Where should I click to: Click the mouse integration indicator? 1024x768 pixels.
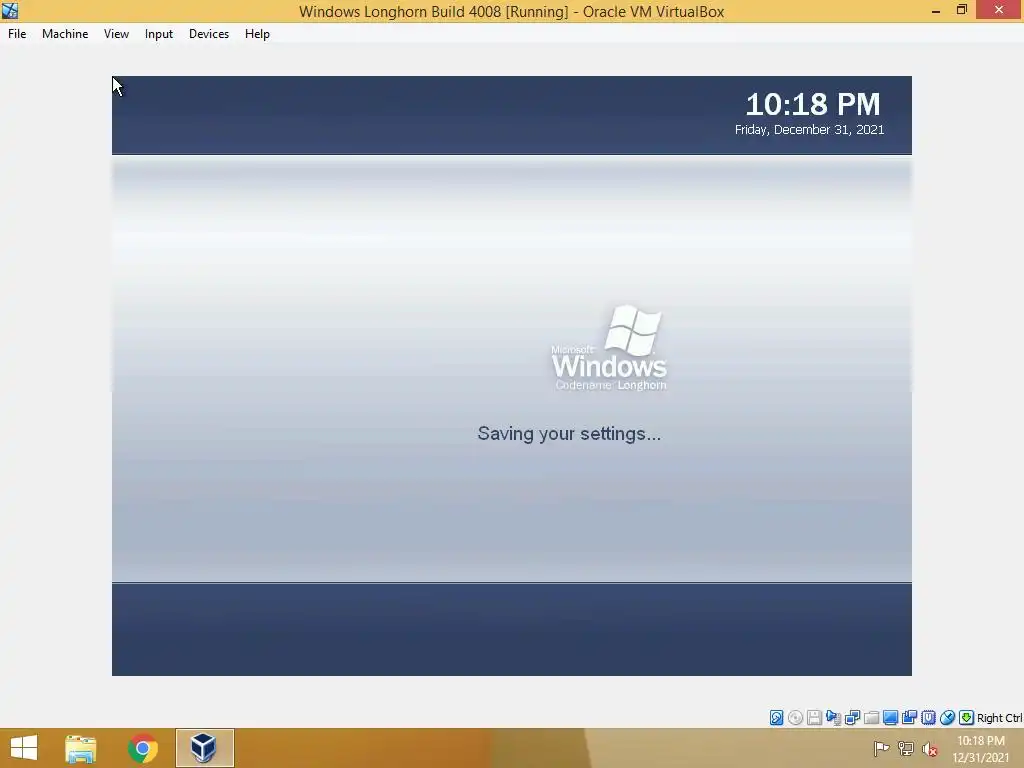[947, 718]
